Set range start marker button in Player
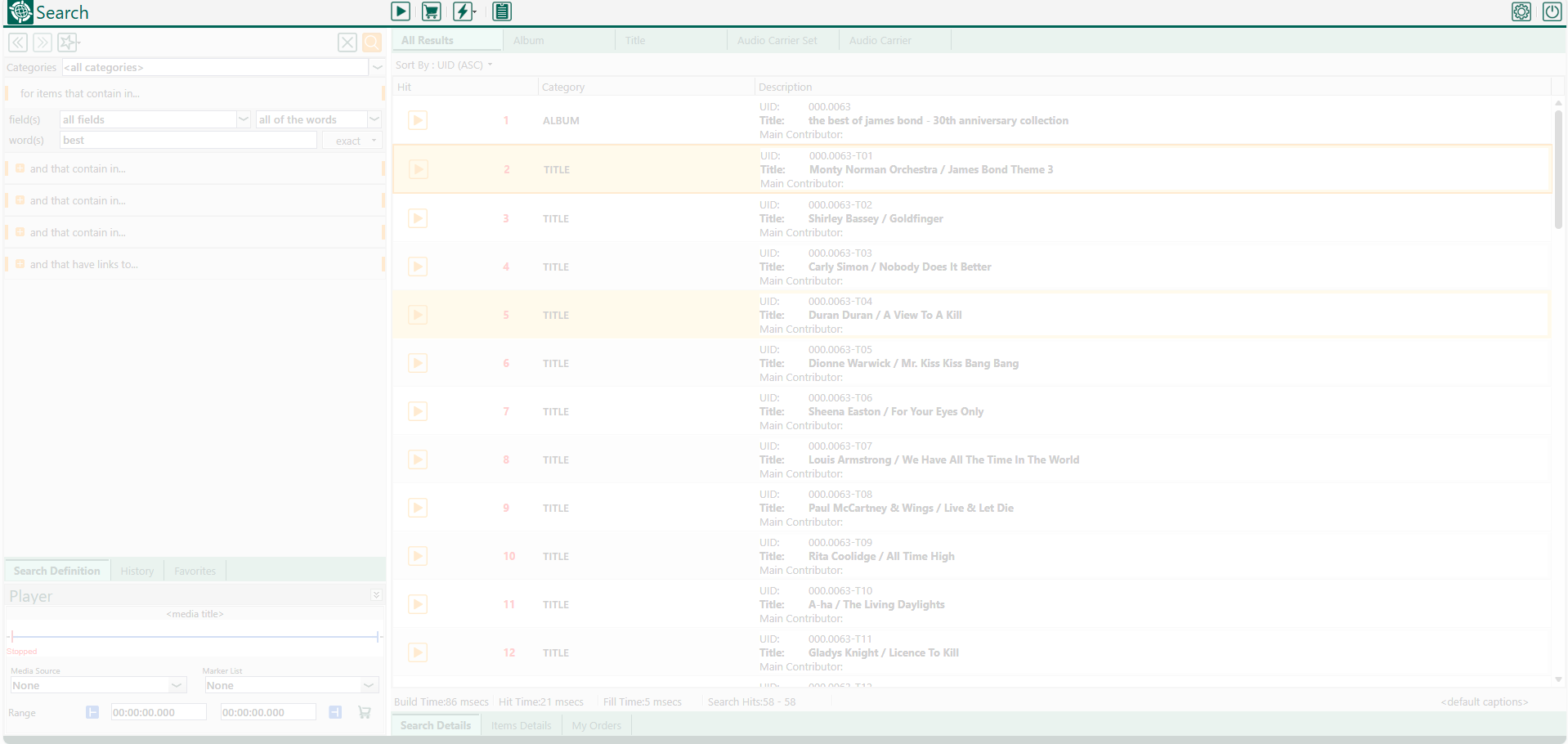This screenshot has width=1568, height=744. [92, 712]
